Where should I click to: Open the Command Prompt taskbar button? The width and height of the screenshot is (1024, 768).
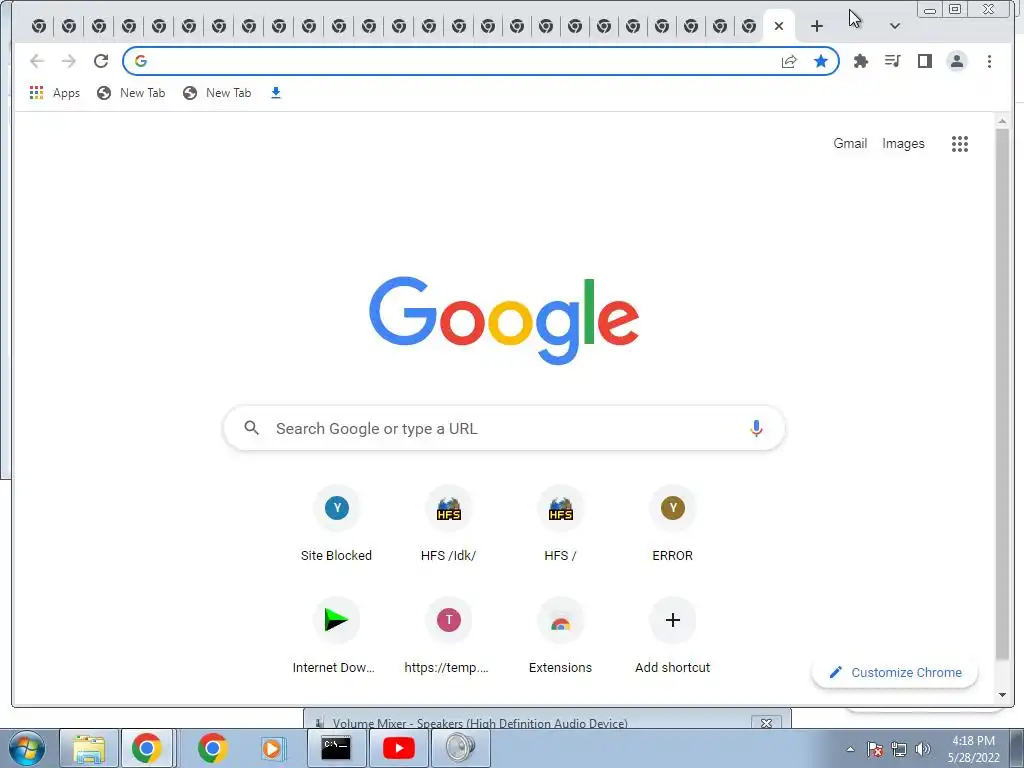(x=336, y=748)
